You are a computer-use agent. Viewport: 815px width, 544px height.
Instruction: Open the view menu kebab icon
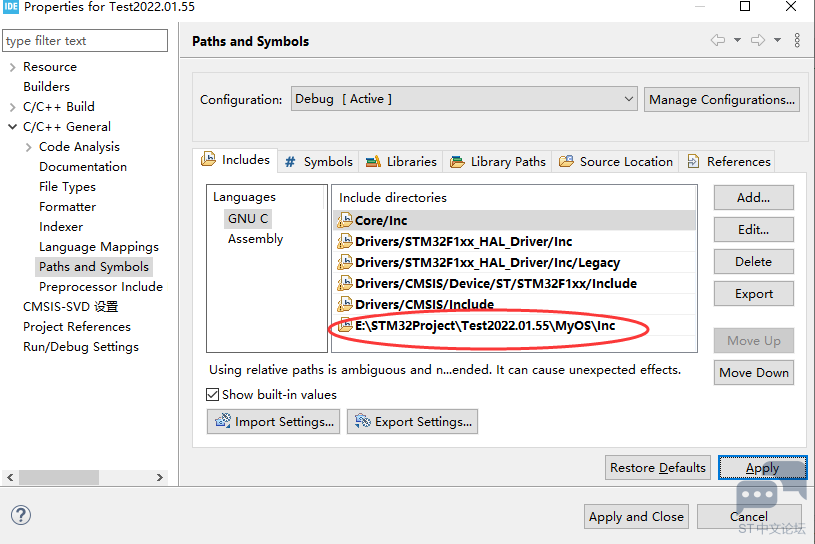click(797, 41)
